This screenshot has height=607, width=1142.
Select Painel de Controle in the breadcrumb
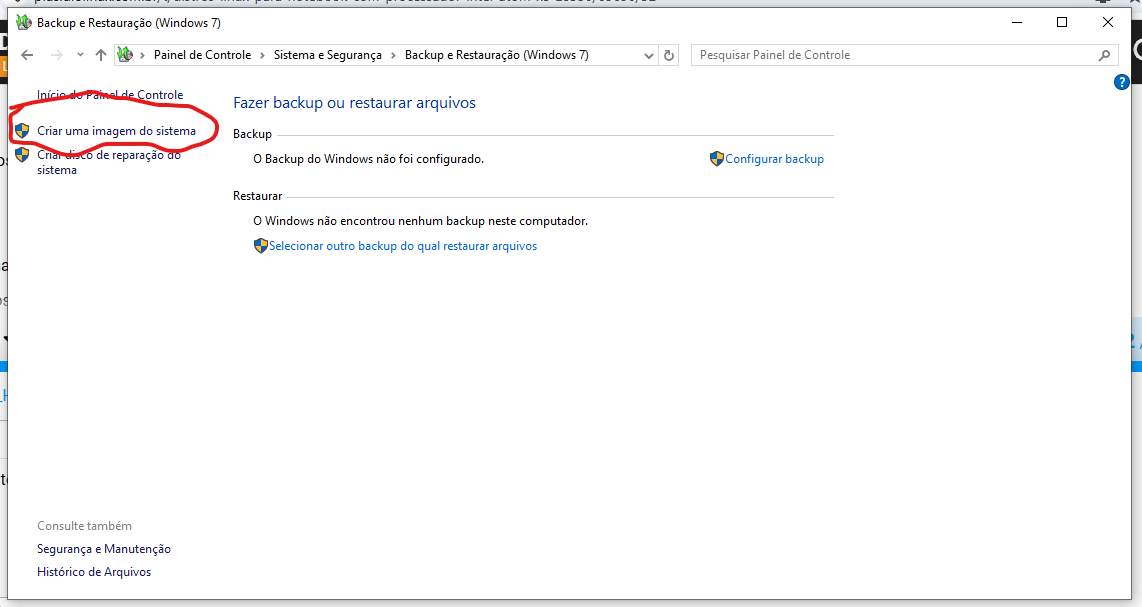coord(202,55)
